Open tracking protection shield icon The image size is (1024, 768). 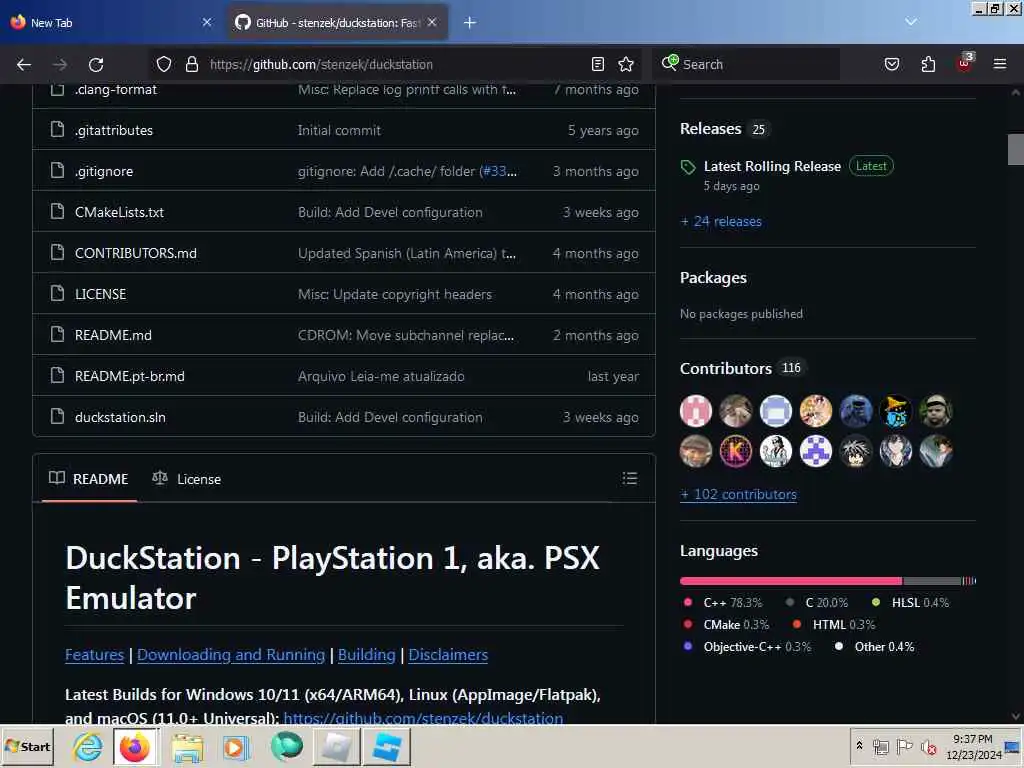pos(164,64)
